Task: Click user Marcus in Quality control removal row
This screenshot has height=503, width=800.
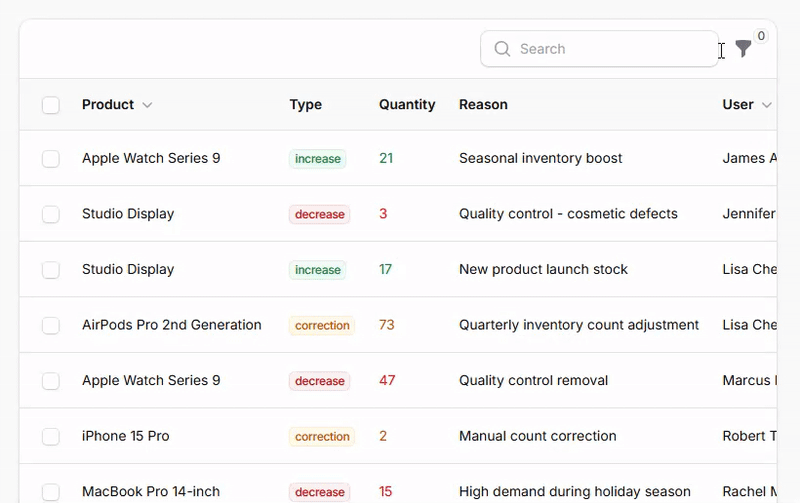Action: pos(749,381)
